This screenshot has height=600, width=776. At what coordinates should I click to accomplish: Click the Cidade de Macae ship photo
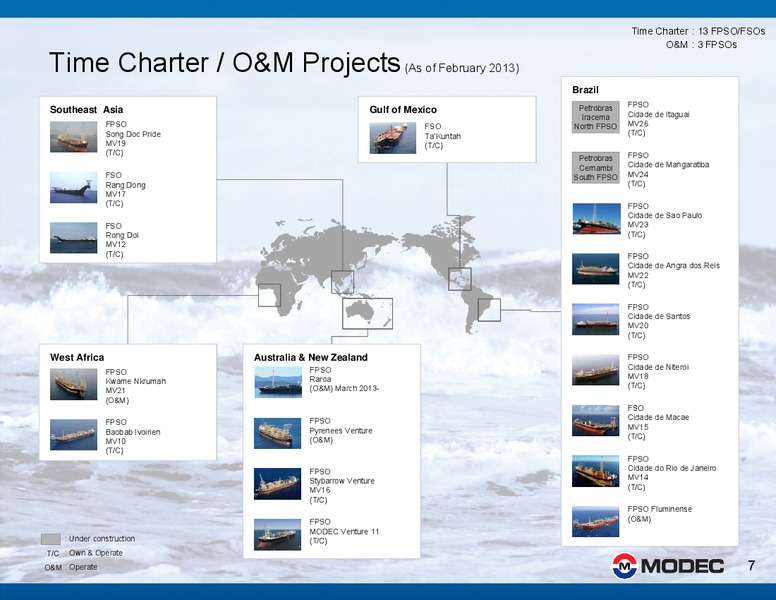tap(596, 420)
